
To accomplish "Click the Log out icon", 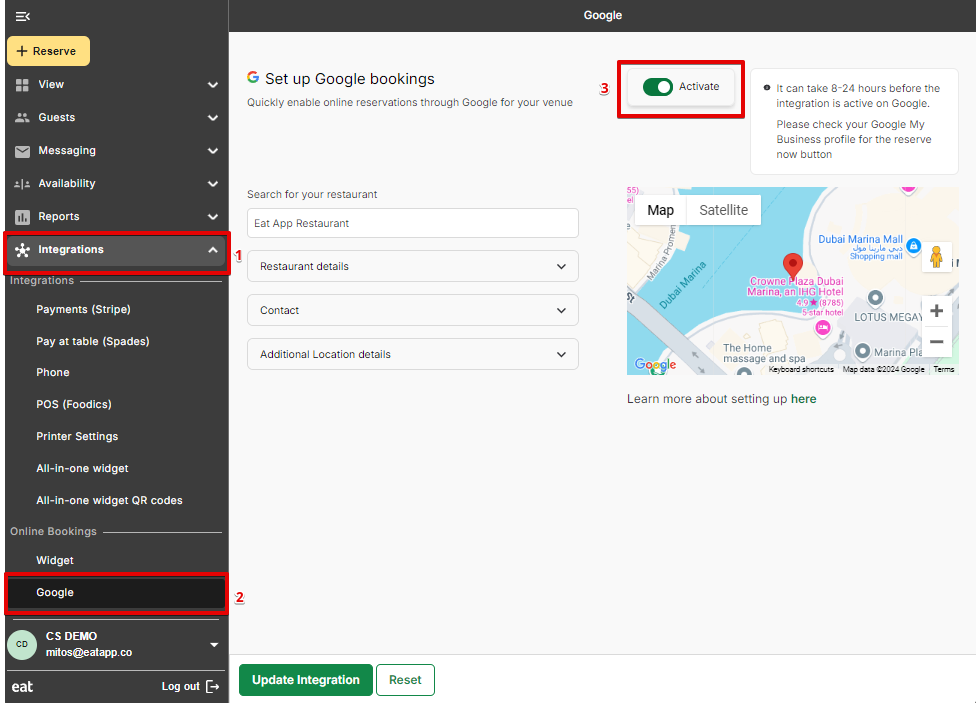I will coord(212,687).
